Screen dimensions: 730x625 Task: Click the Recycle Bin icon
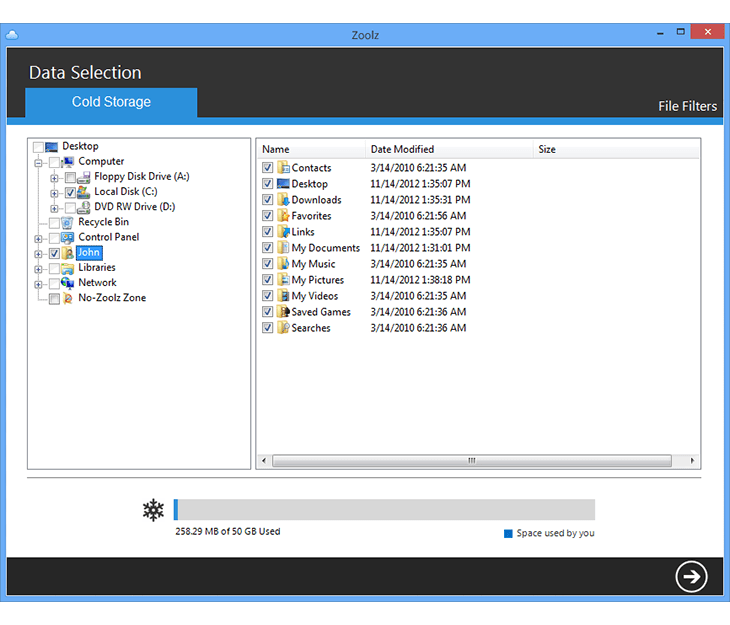tap(68, 223)
